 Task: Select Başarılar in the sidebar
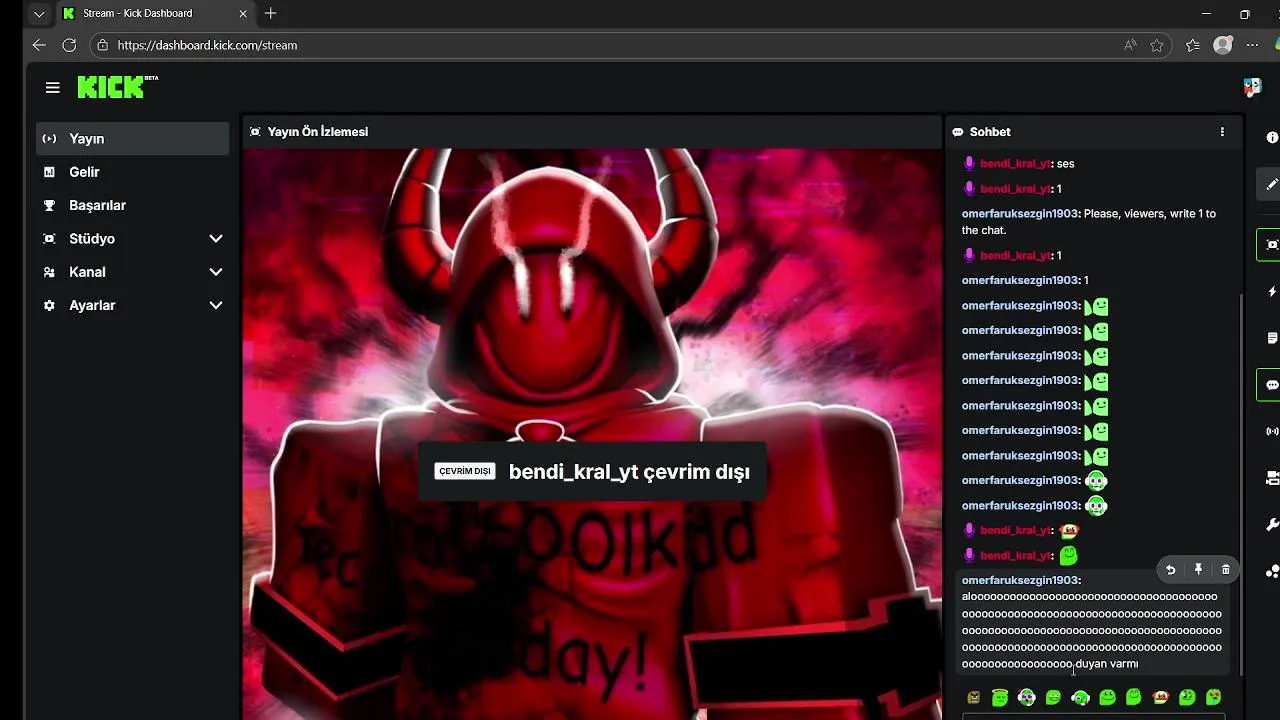132,205
